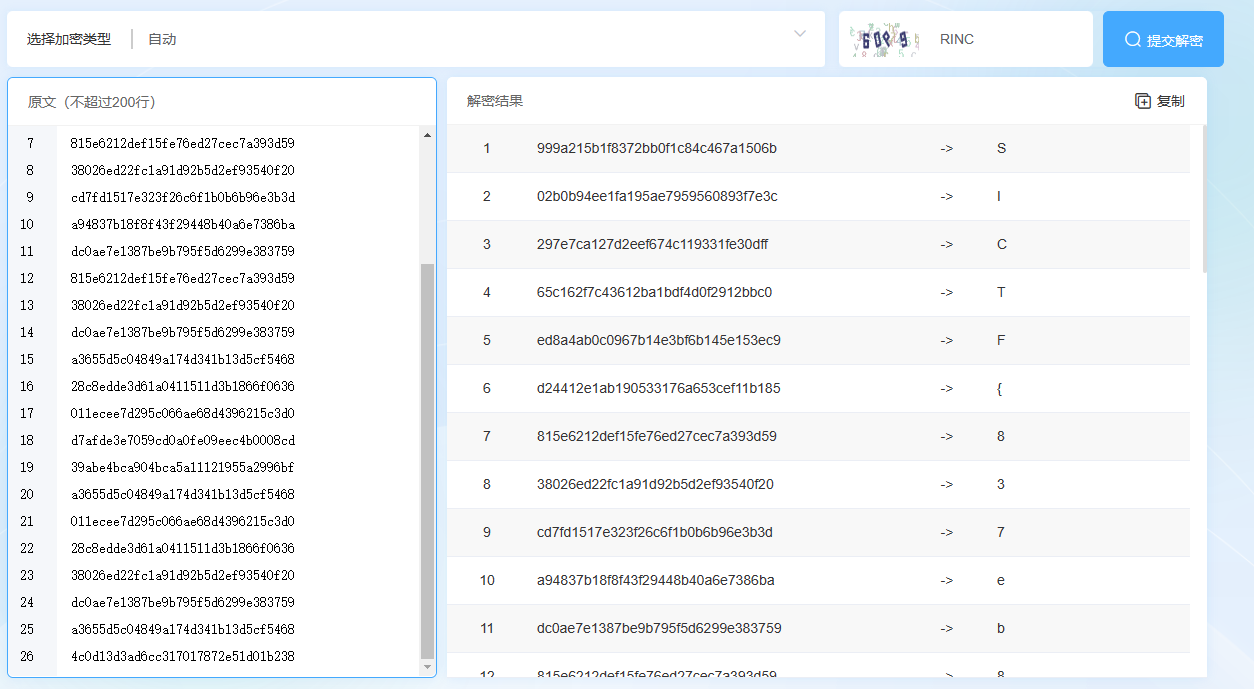
Task: Copy results with the 复制 button
Action: pos(1160,101)
